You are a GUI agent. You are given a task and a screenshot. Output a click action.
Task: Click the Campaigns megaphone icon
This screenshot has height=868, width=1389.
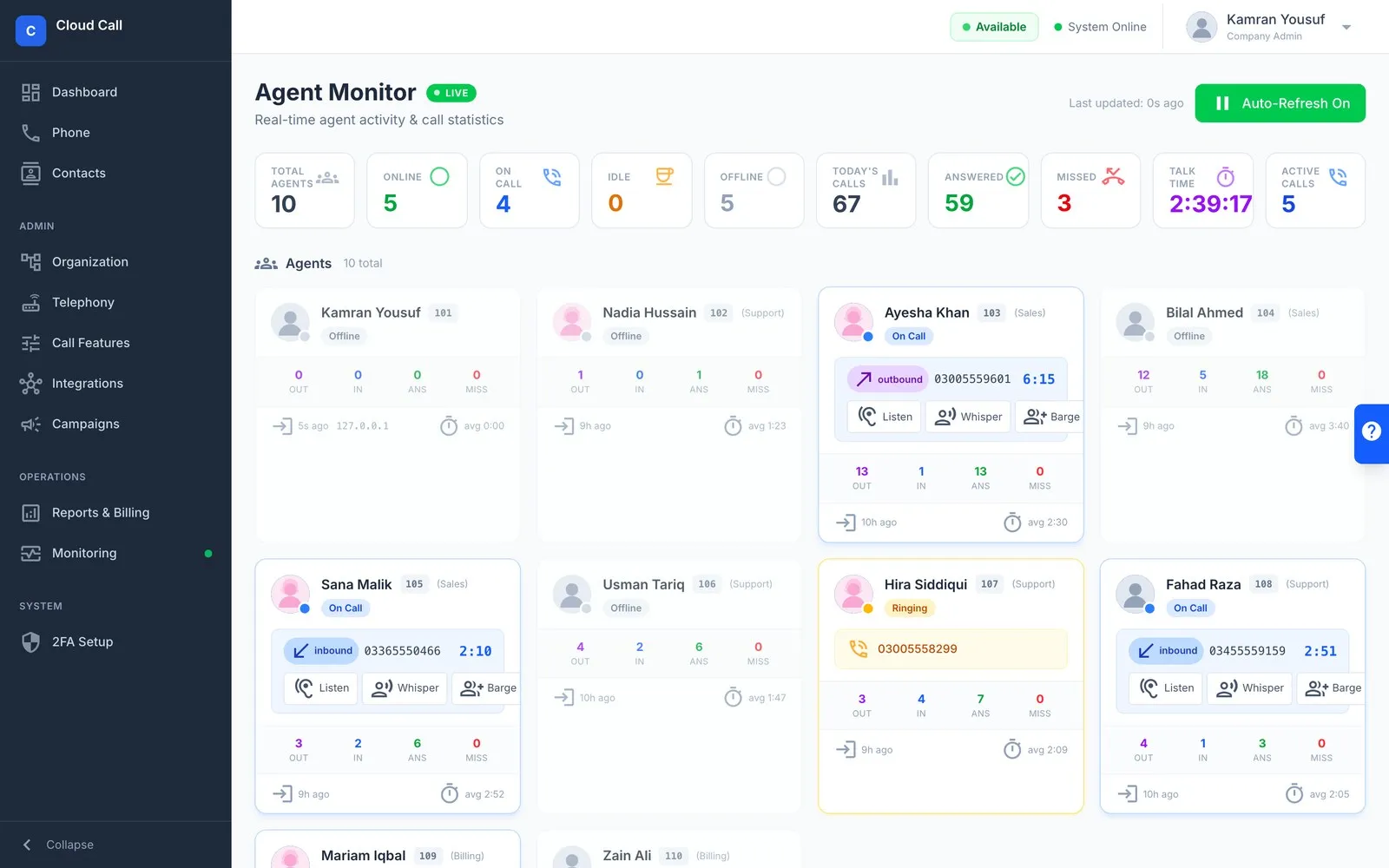pos(31,424)
